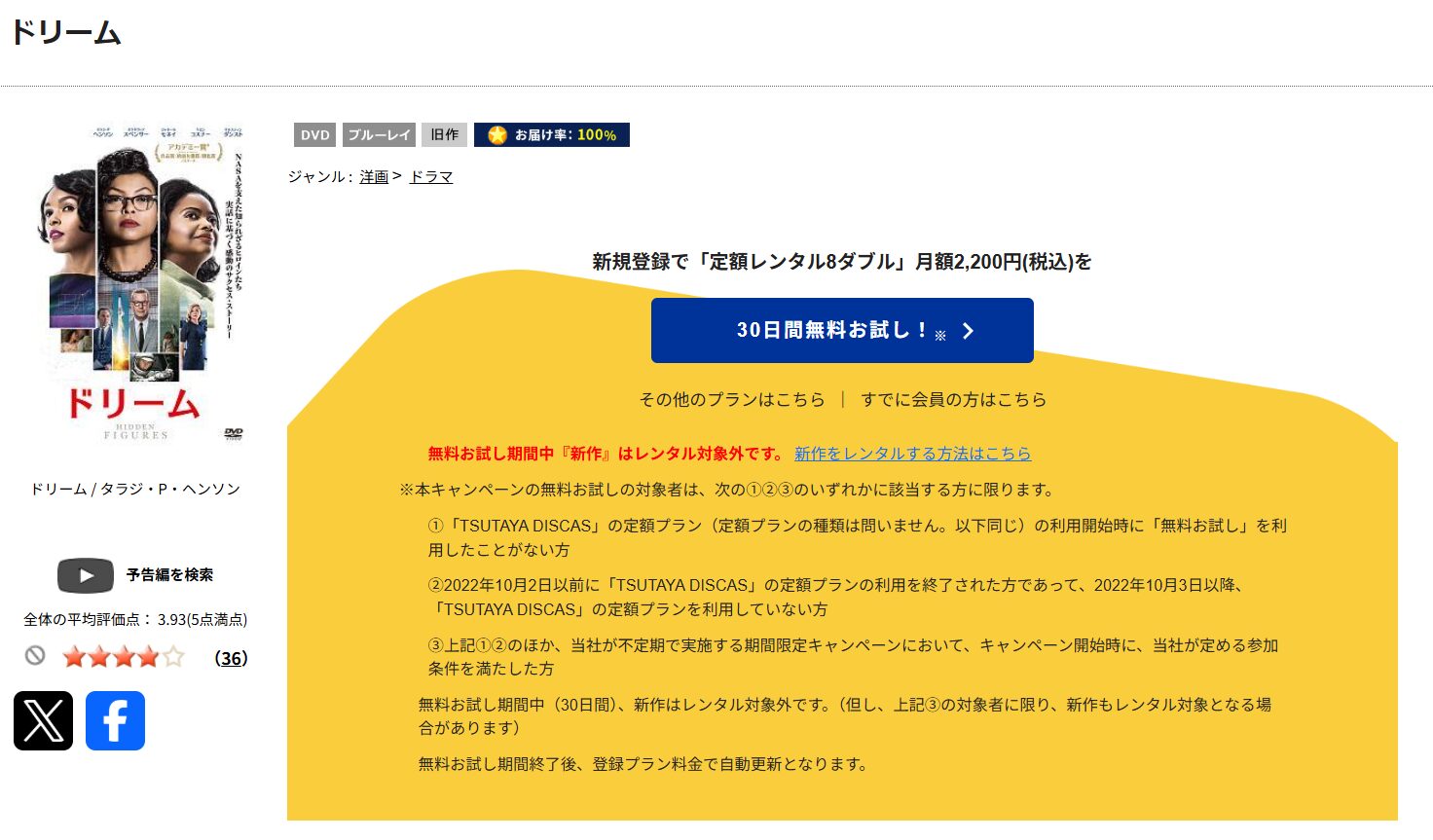Click the ジャンル: label
Viewport: 1433px width, 840px height.
point(319,177)
